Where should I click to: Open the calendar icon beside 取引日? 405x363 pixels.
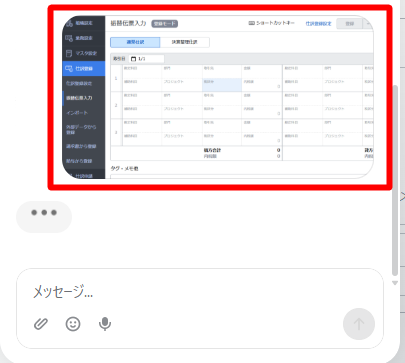133,59
